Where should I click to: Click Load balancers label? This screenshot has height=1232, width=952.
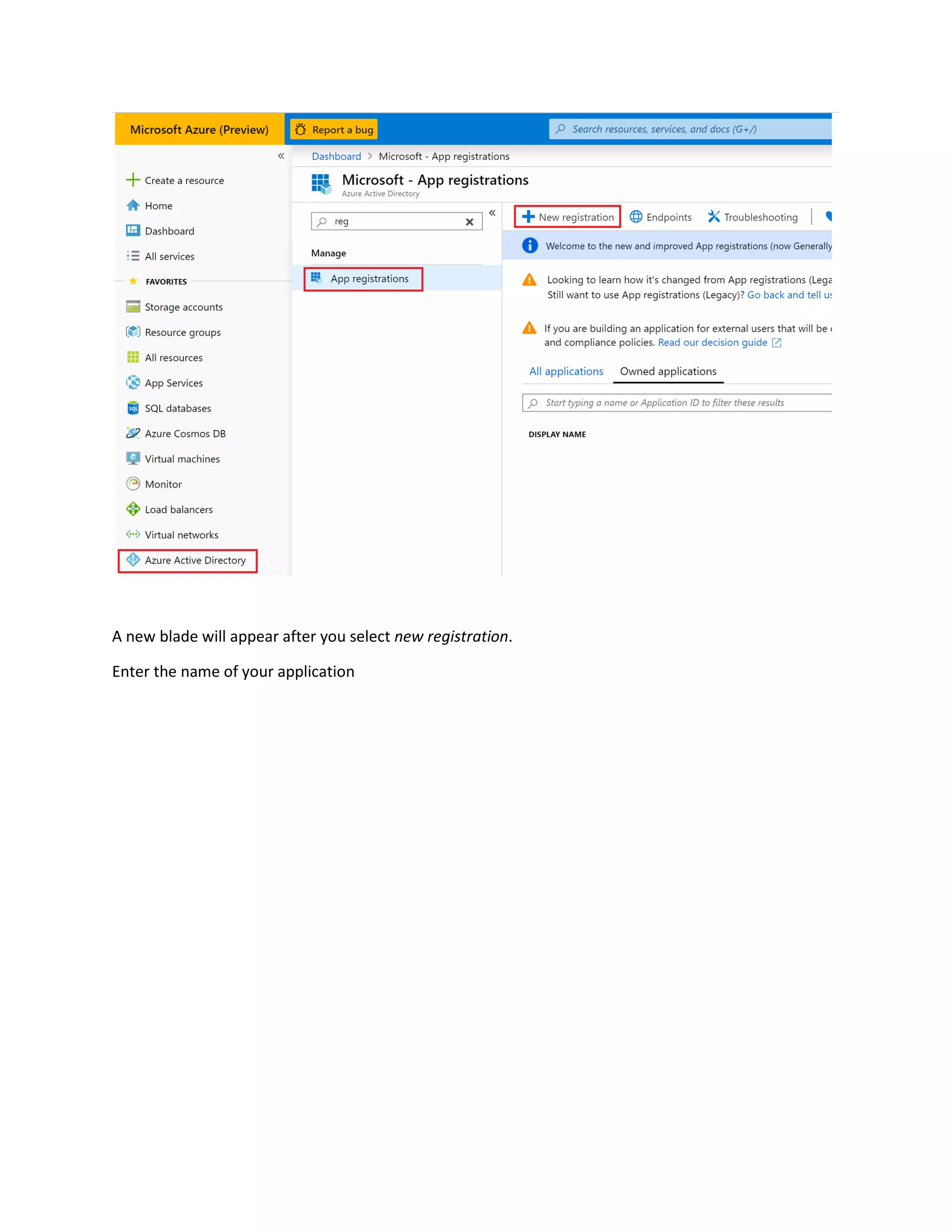pyautogui.click(x=179, y=510)
